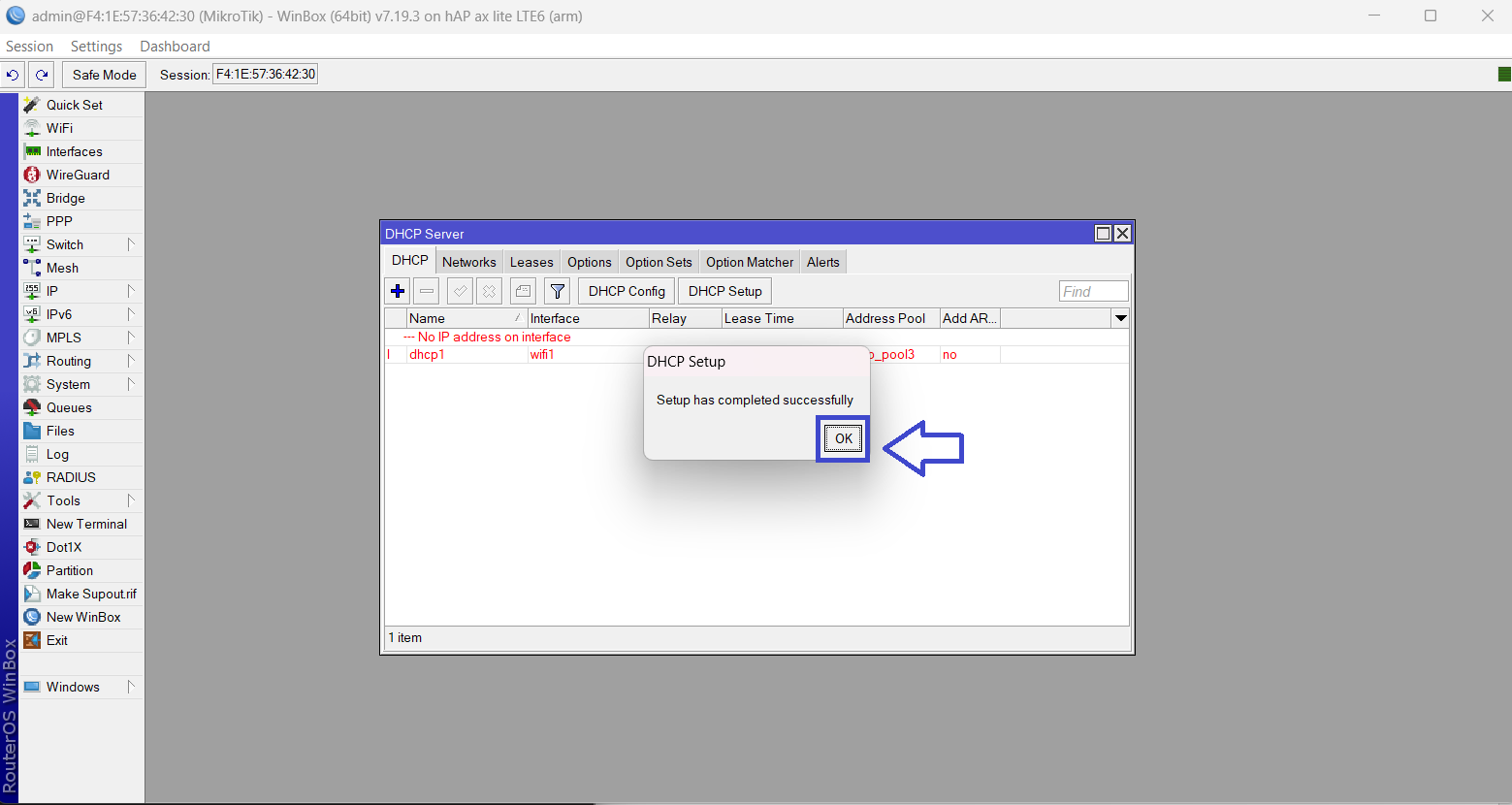Click the checkmark enable icon in DHCP Server
Viewport: 1512px width, 805px height.
[460, 291]
